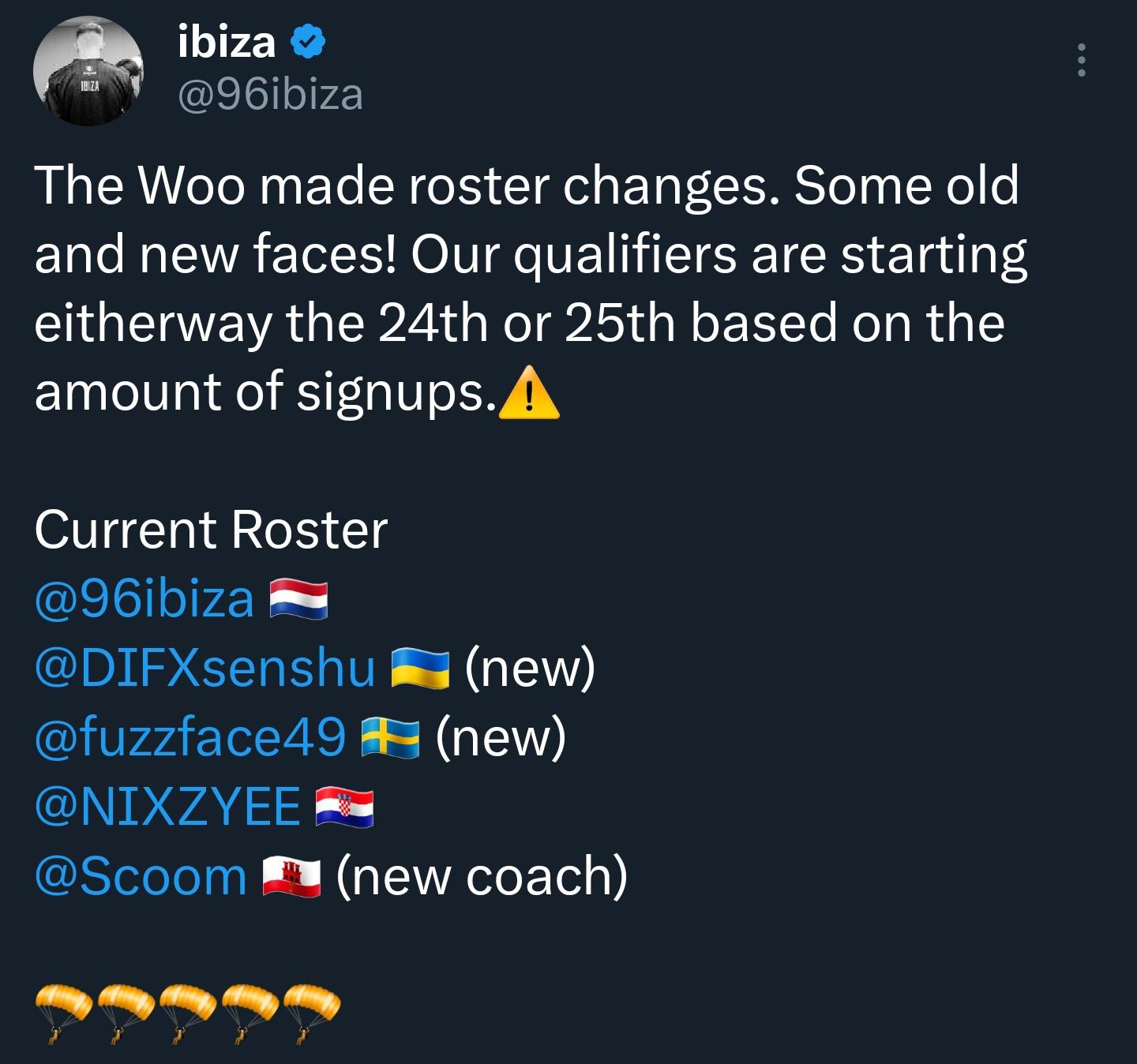1137x1064 pixels.
Task: Open the ibiza profile picture
Action: pyautogui.click(x=88, y=70)
